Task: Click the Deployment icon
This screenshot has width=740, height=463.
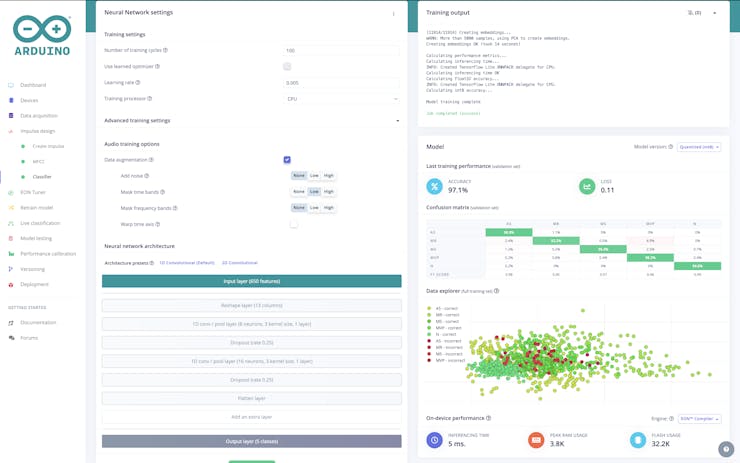Action: (11, 285)
